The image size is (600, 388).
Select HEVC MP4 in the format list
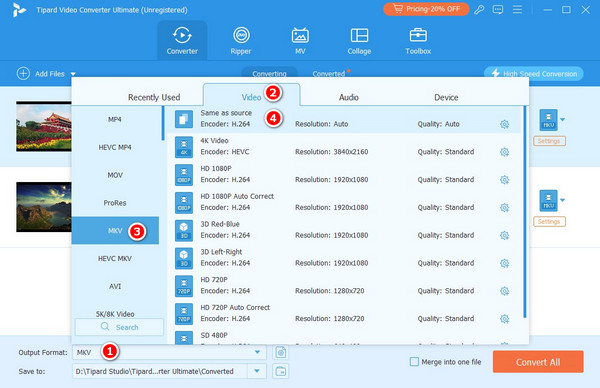click(115, 147)
